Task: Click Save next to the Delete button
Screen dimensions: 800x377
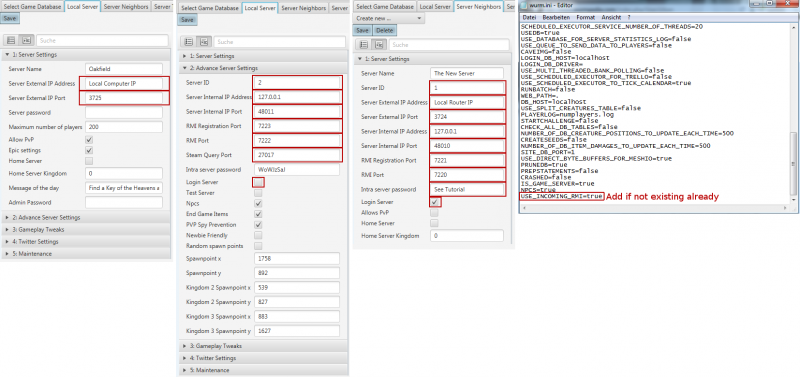Action: click(x=362, y=30)
